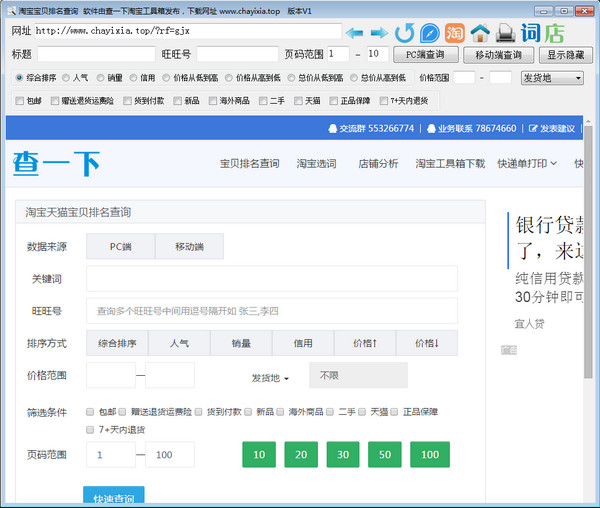Toggle the 7+天内退货 checkbox in top toolbar
This screenshot has height=508, width=600.
click(383, 101)
